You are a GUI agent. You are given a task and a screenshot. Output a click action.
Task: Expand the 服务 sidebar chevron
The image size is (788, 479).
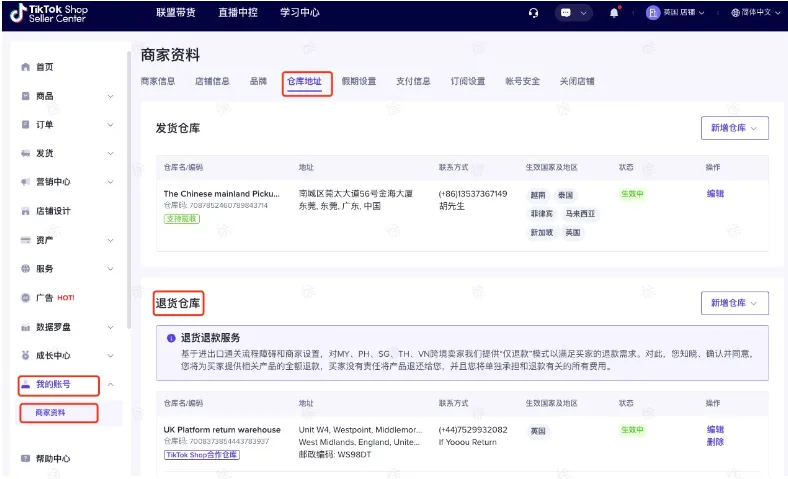111,269
